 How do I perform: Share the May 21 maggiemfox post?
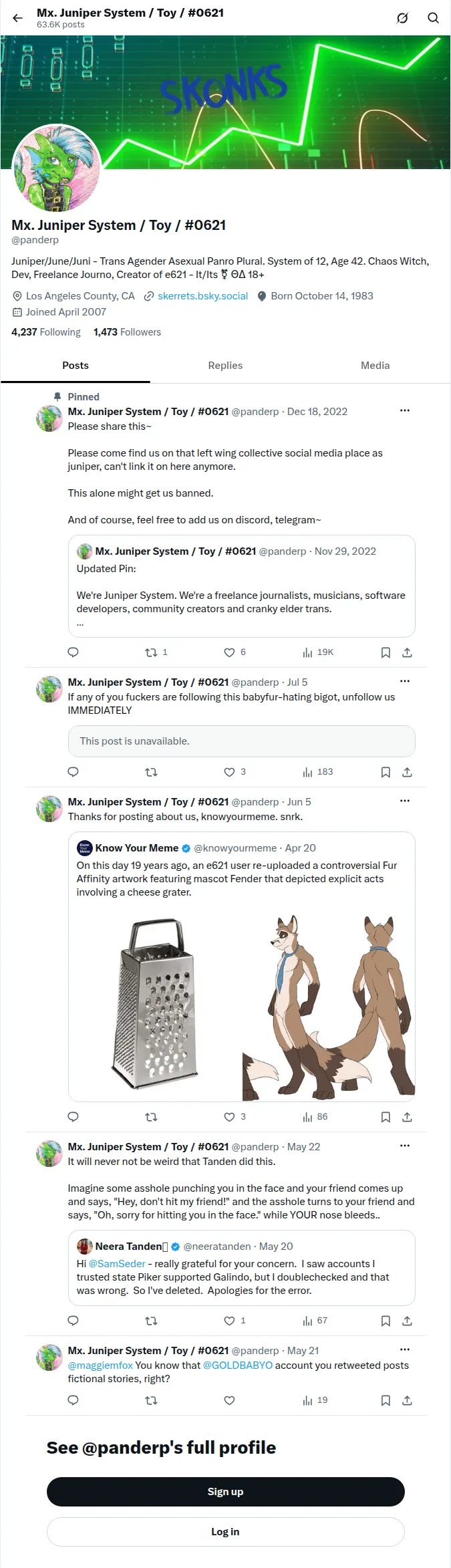point(407,1400)
